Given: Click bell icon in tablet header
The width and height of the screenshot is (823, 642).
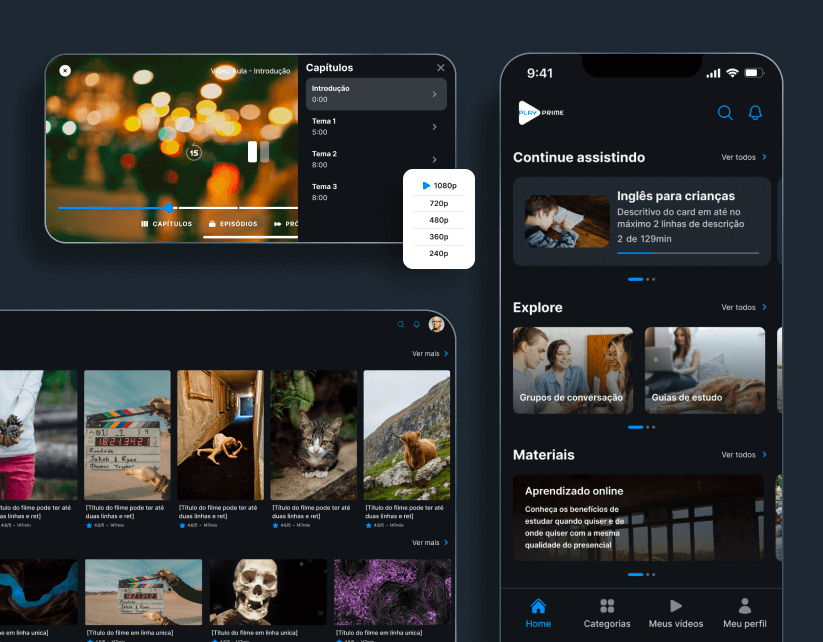Looking at the screenshot, I should point(417,324).
